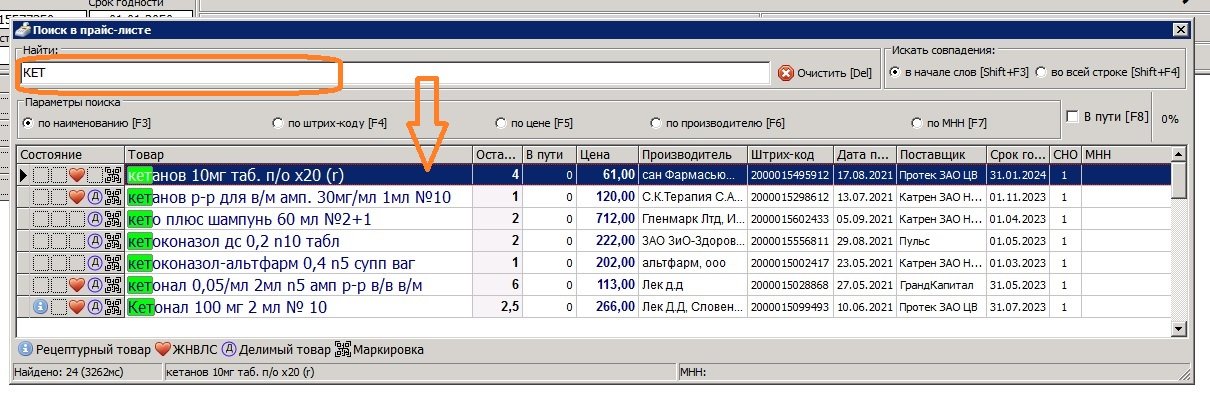Click the blue prescription icon on Кетонал 100 мг row

coord(40,307)
